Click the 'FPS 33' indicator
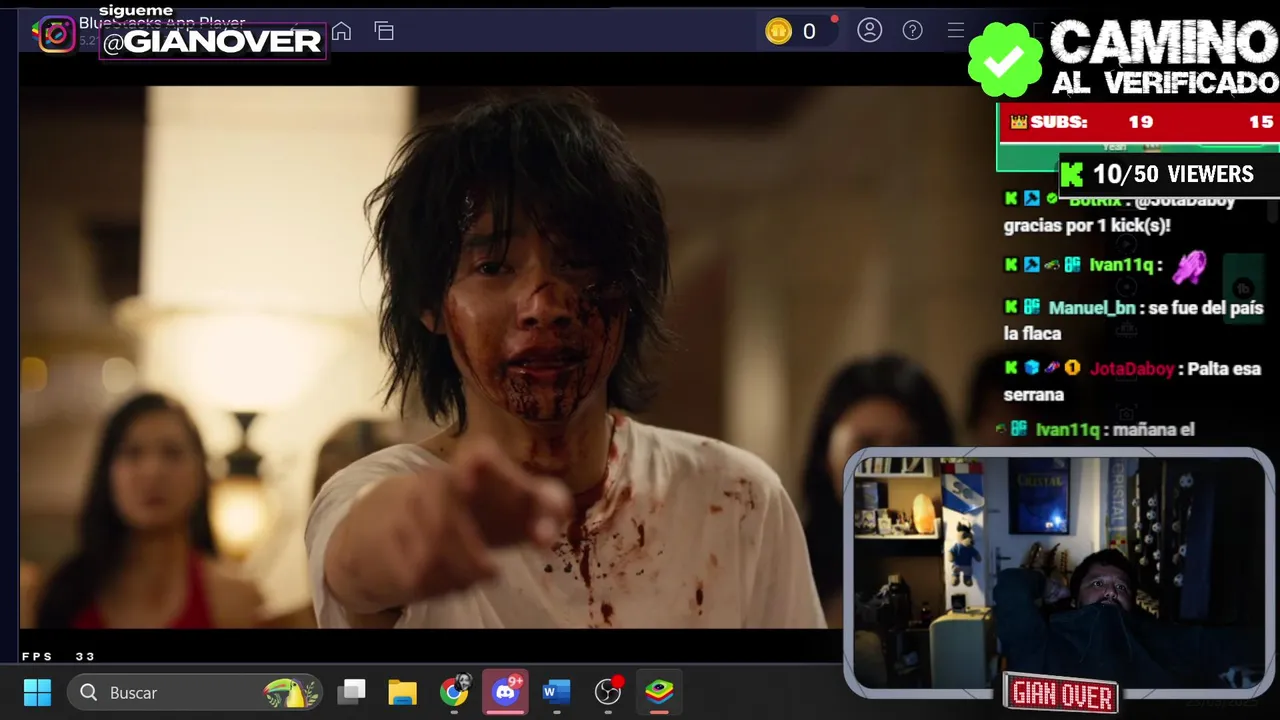Image resolution: width=1280 pixels, height=720 pixels. (58, 657)
